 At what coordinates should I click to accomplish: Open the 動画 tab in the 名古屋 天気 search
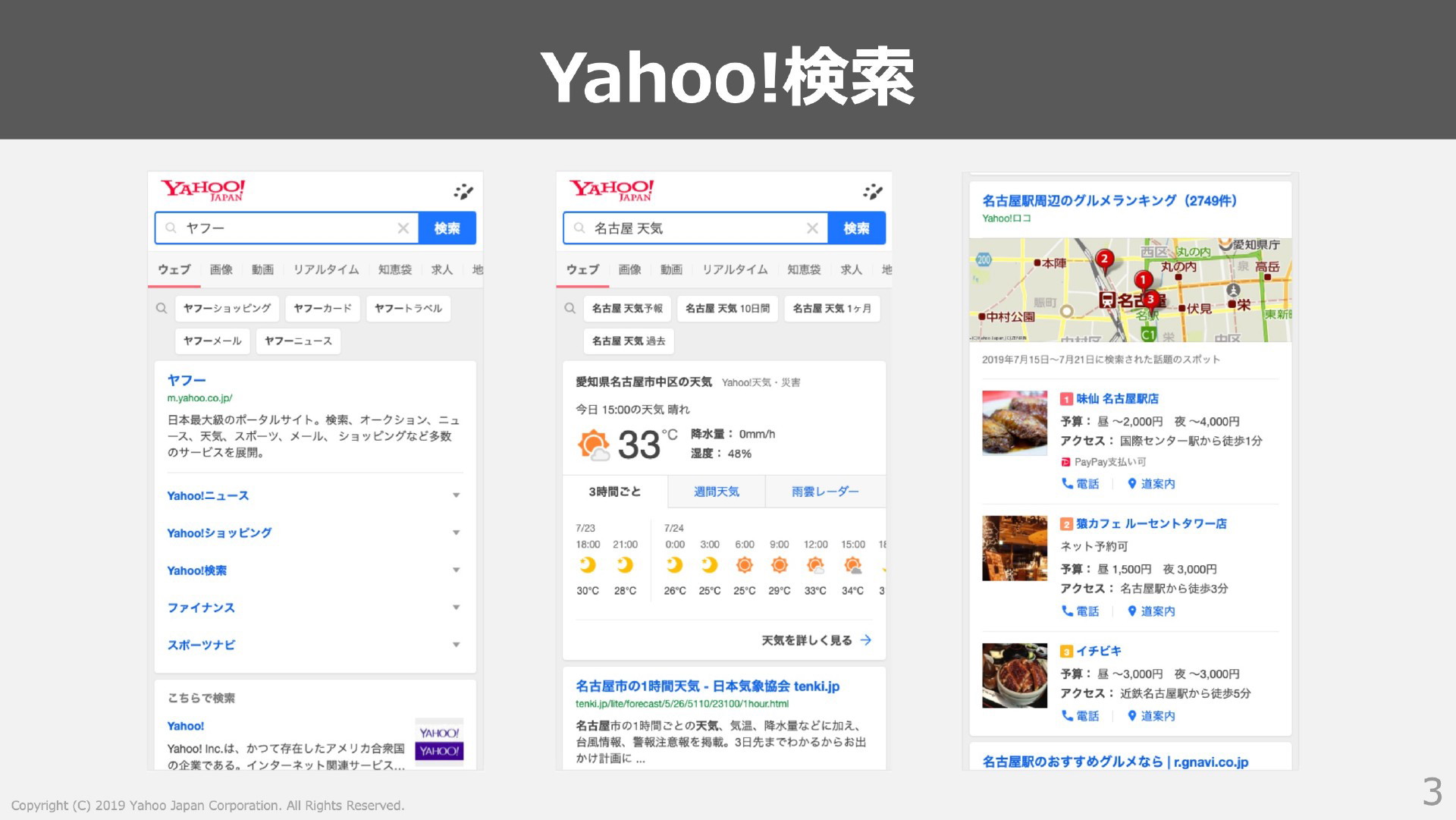click(671, 269)
